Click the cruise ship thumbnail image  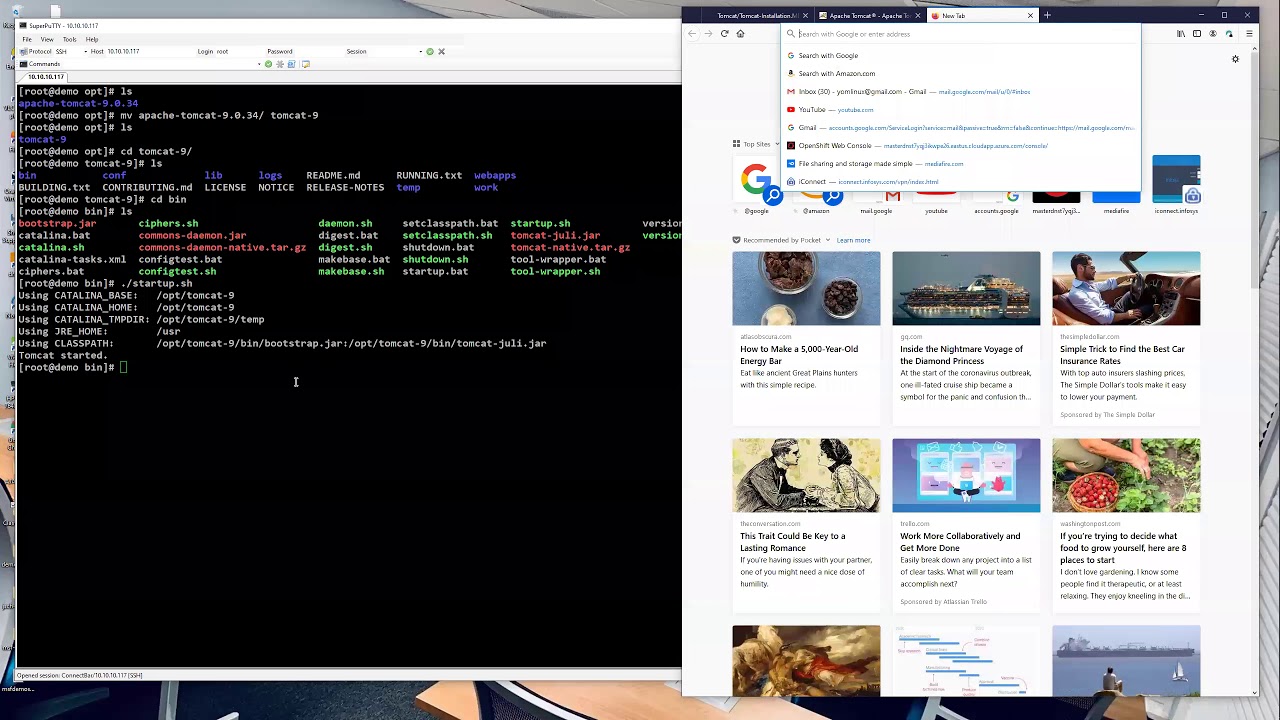[x=966, y=288]
